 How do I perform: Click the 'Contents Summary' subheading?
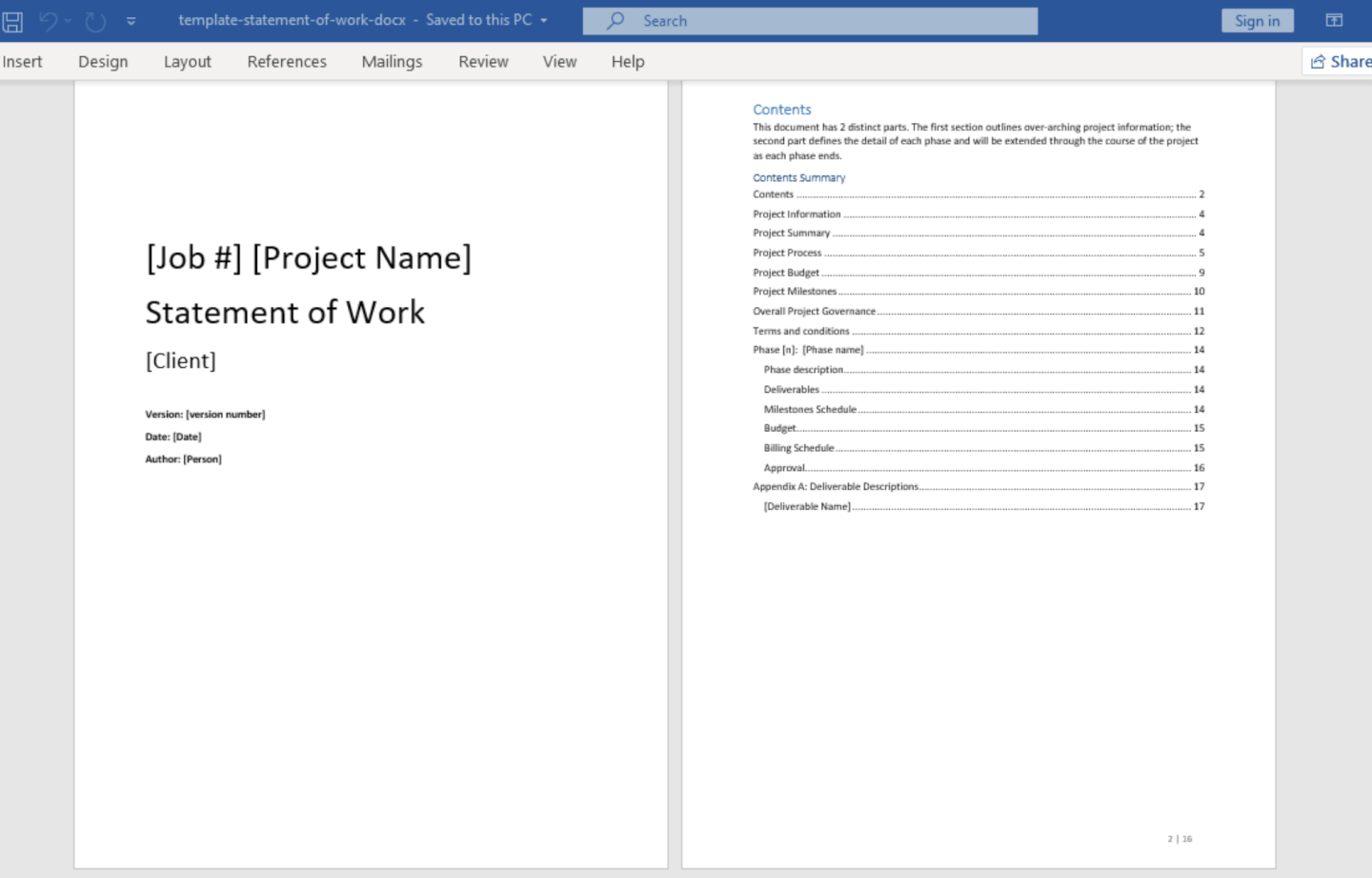pyautogui.click(x=799, y=177)
